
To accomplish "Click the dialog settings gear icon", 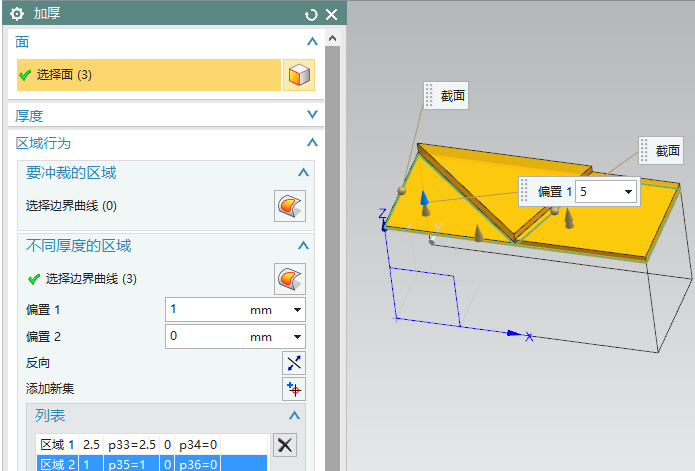I will [16, 14].
